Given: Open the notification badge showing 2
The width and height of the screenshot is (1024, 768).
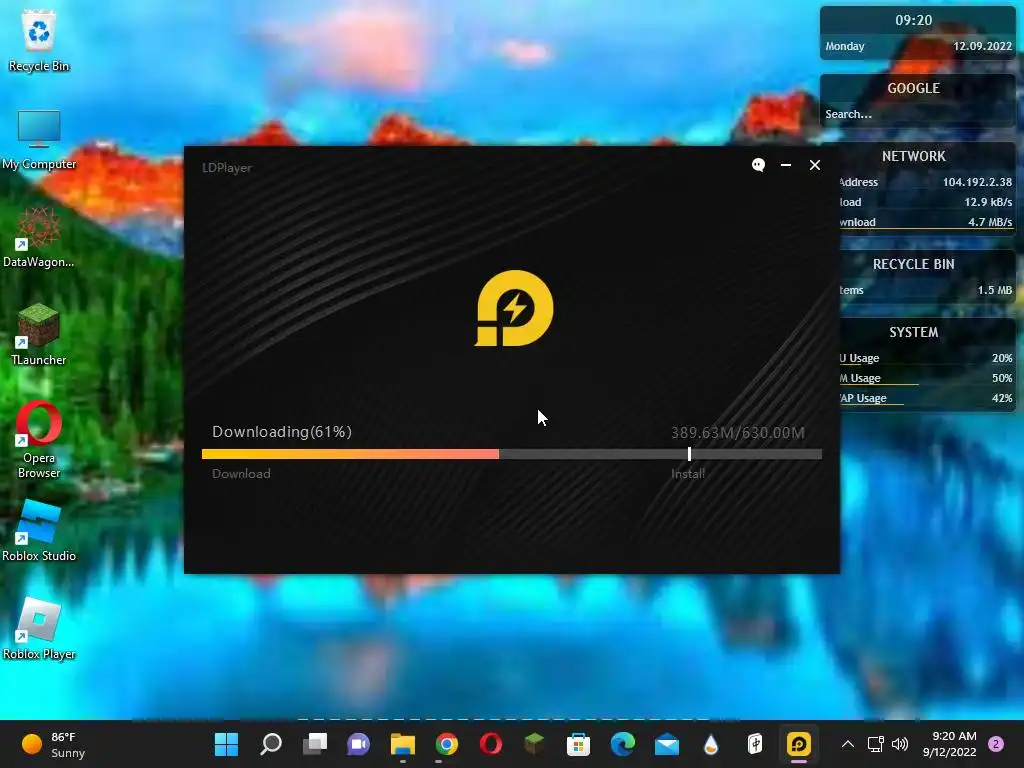Looking at the screenshot, I should 996,744.
